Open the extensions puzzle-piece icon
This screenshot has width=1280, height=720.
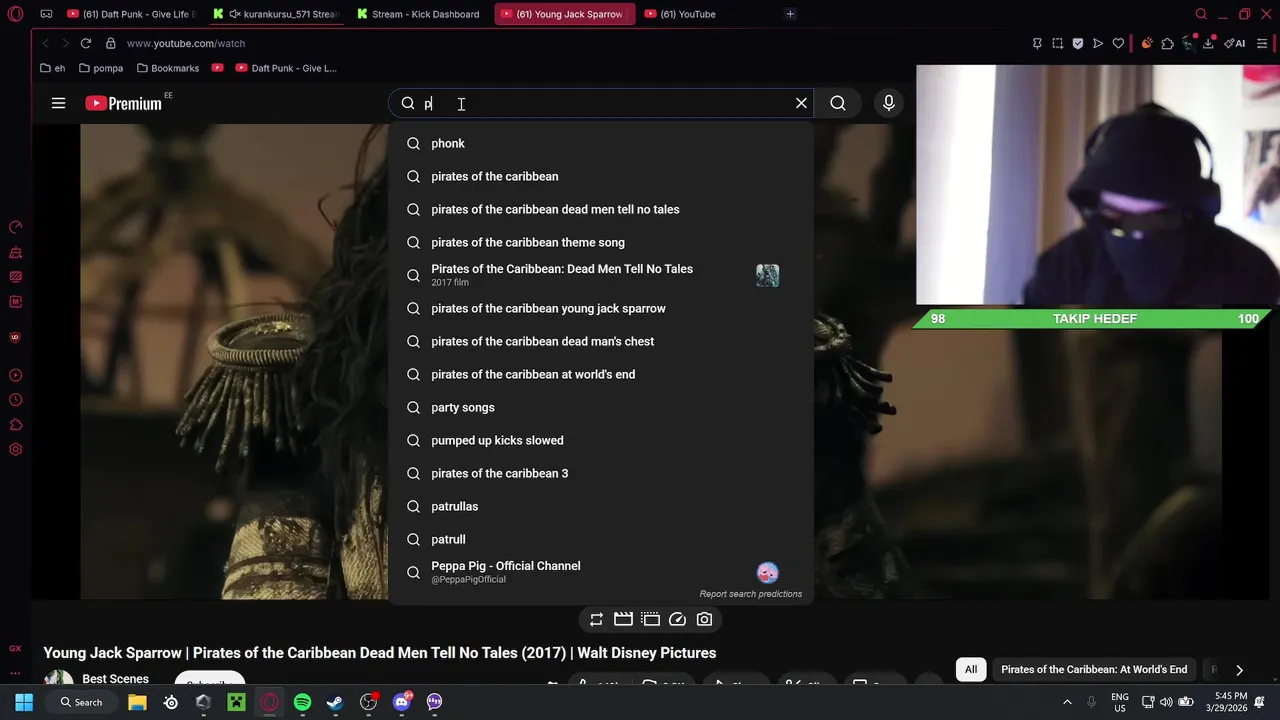(x=1167, y=43)
